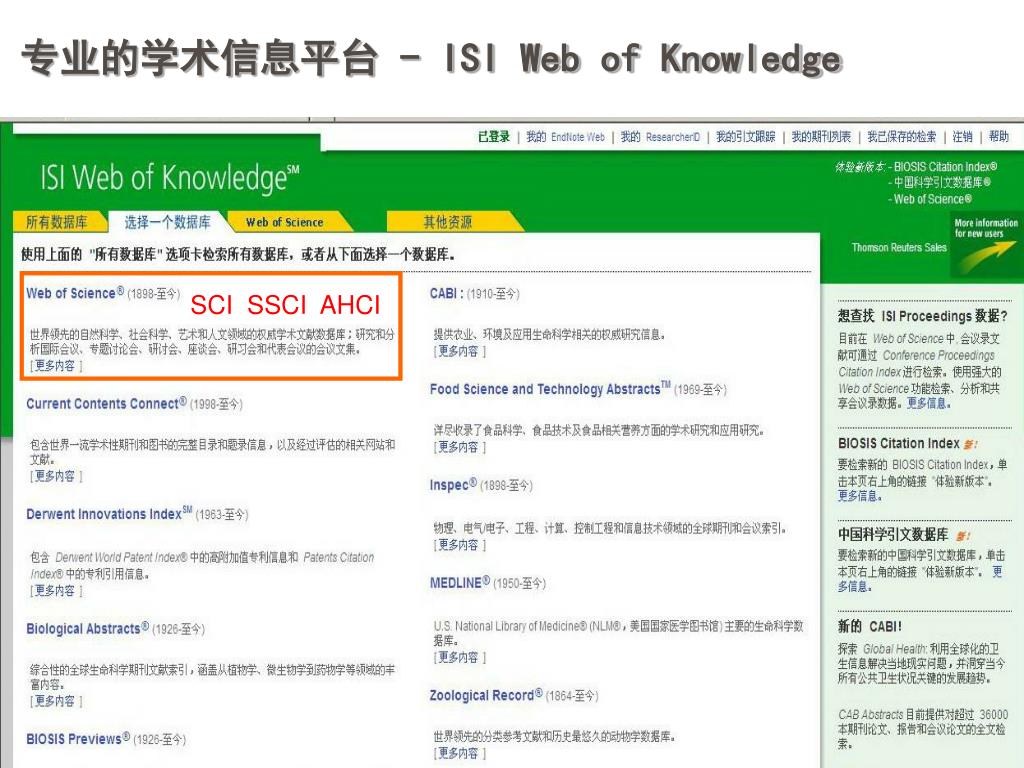Image resolution: width=1024 pixels, height=768 pixels.
Task: Open 更多内容 under Current Contents Connect
Action: point(55,476)
